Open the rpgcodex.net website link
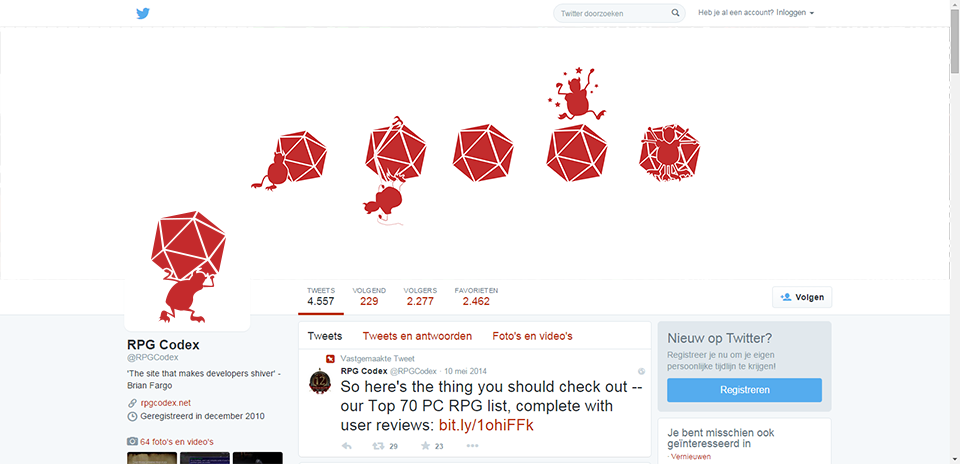Screen dimensions: 960x464 pyautogui.click(x=165, y=403)
